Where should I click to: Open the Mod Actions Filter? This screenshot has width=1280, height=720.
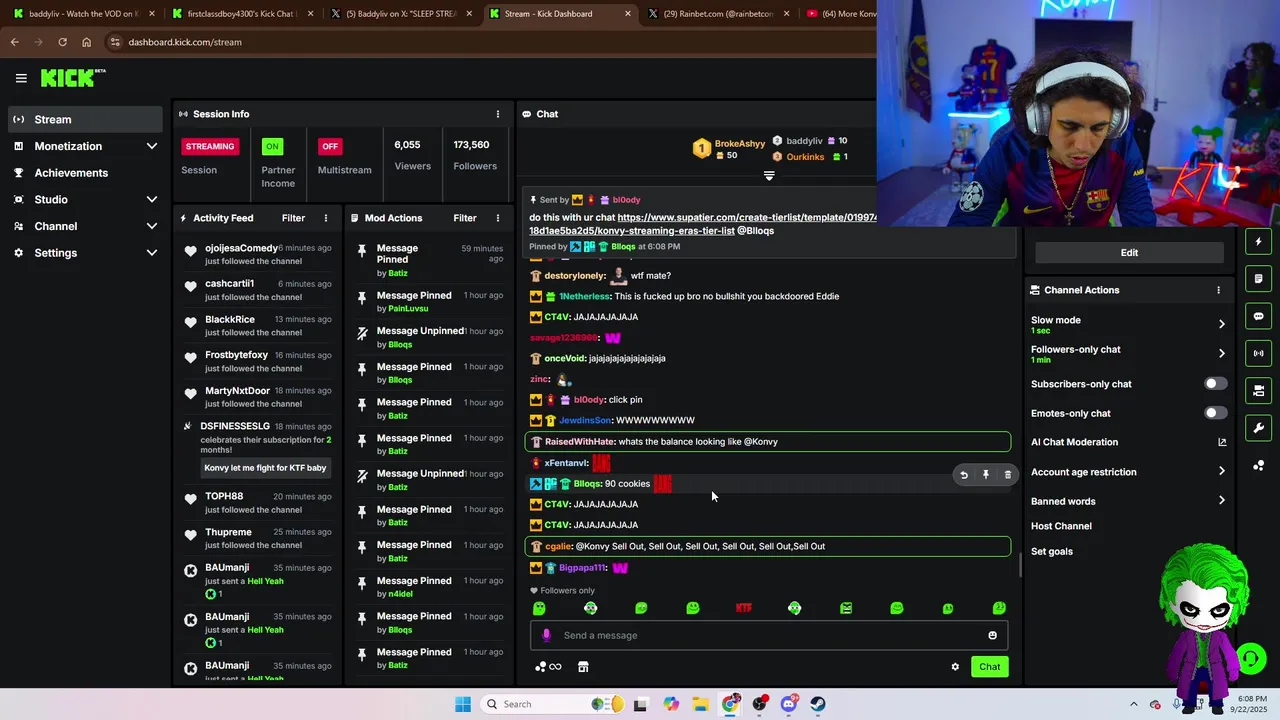(x=465, y=218)
